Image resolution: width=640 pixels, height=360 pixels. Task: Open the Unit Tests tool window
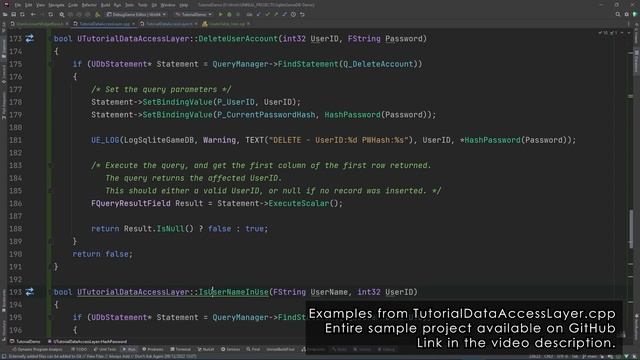pos(105,349)
